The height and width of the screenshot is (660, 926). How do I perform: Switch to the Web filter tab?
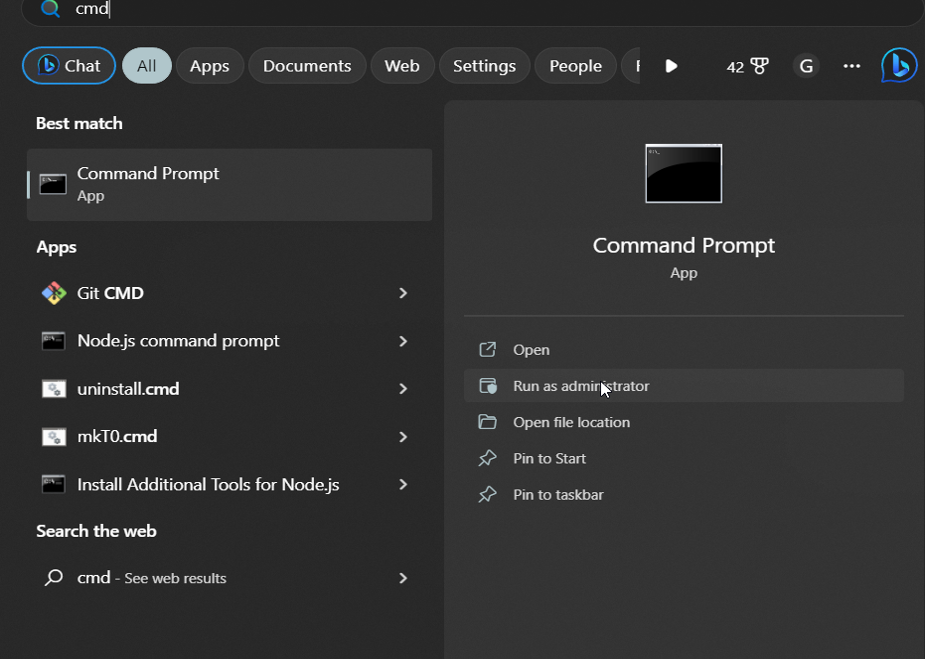402,66
